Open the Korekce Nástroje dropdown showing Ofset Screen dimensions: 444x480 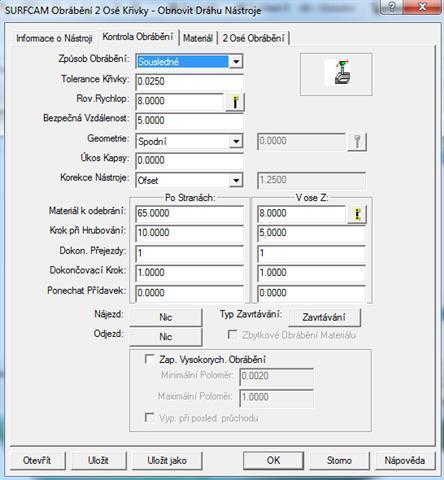coord(236,180)
